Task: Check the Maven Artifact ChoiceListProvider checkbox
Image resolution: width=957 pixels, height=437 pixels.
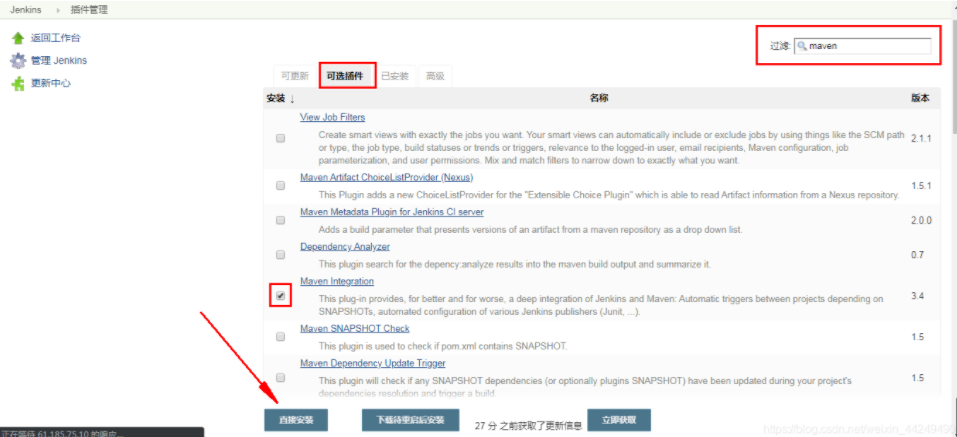Action: click(280, 186)
